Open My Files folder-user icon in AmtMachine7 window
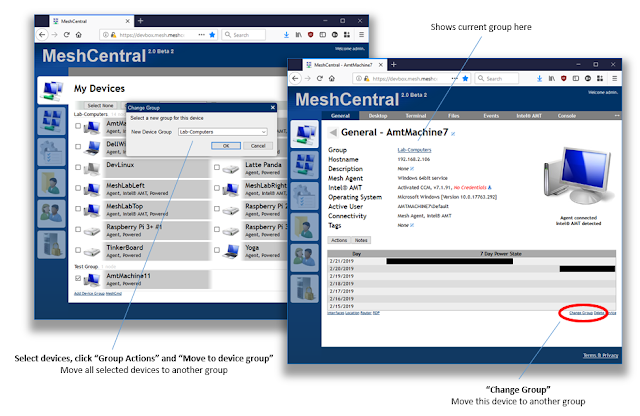 [x=304, y=227]
